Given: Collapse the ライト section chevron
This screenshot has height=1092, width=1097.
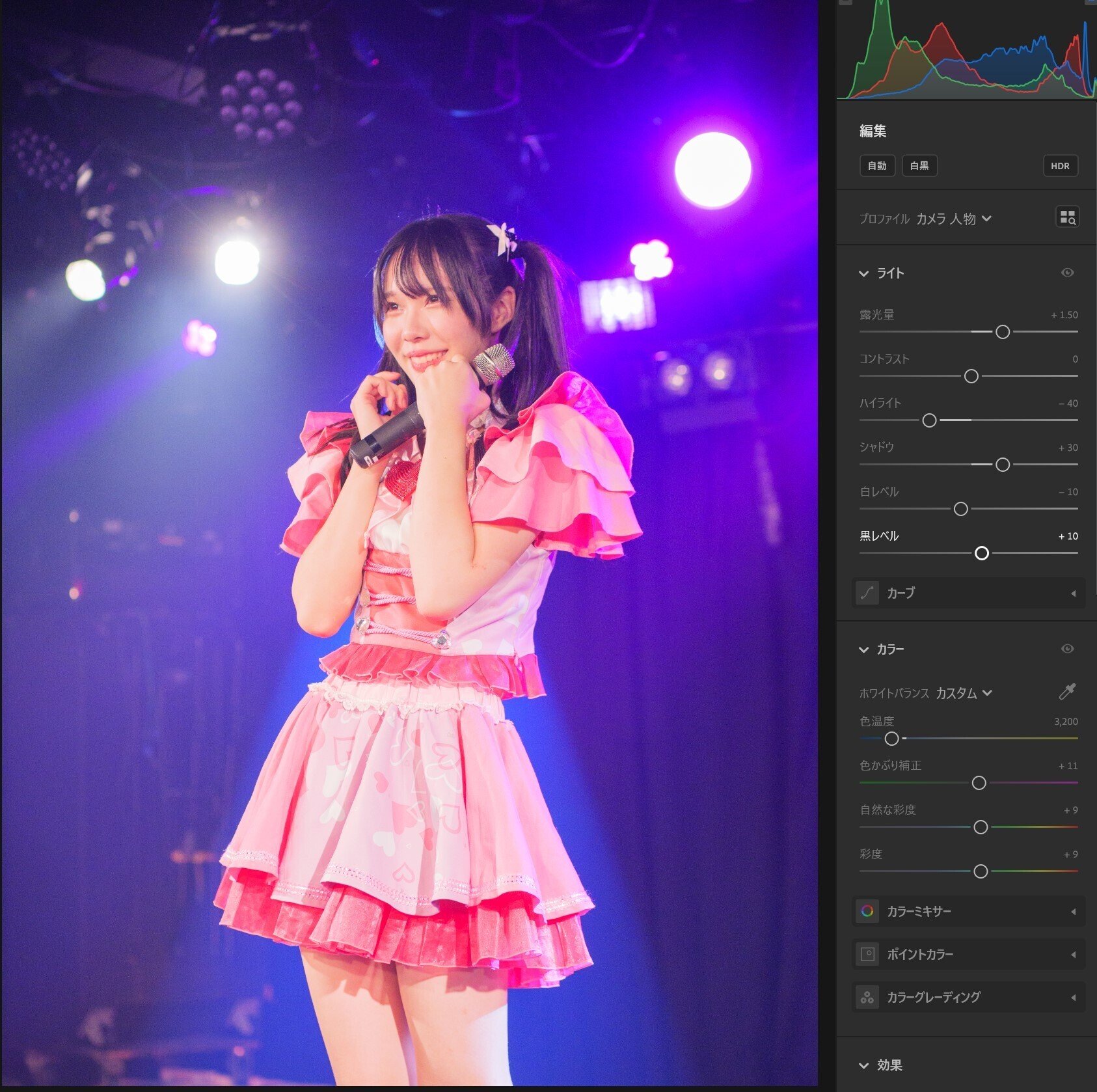Looking at the screenshot, I should (x=863, y=273).
